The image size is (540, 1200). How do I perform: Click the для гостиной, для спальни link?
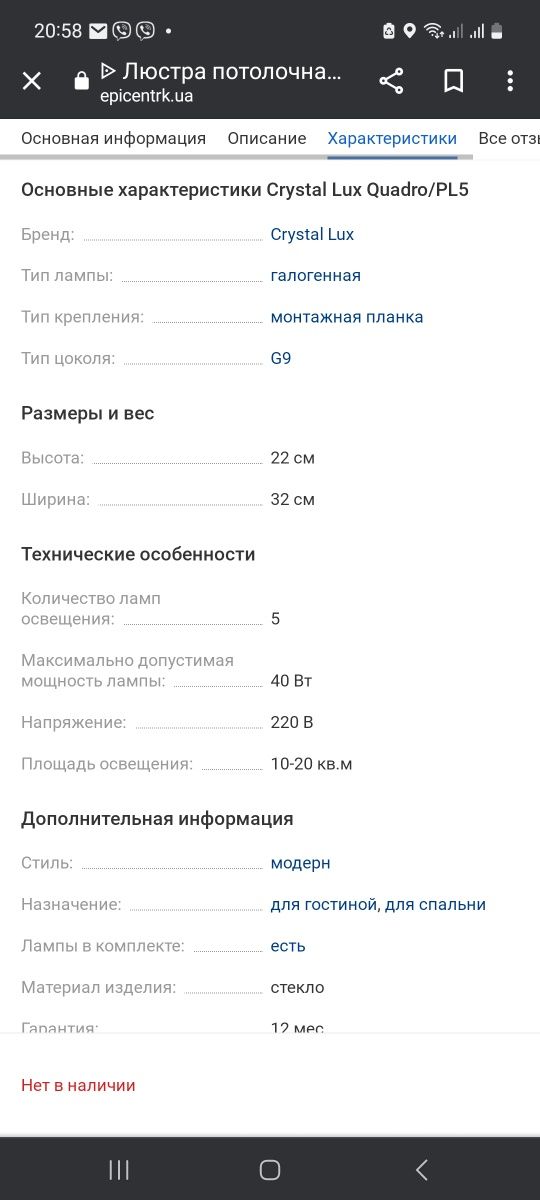(x=378, y=905)
